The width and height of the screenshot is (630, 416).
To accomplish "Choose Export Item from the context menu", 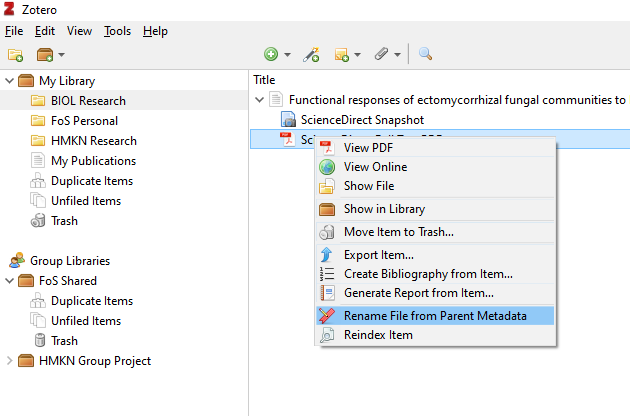I will click(x=436, y=255).
